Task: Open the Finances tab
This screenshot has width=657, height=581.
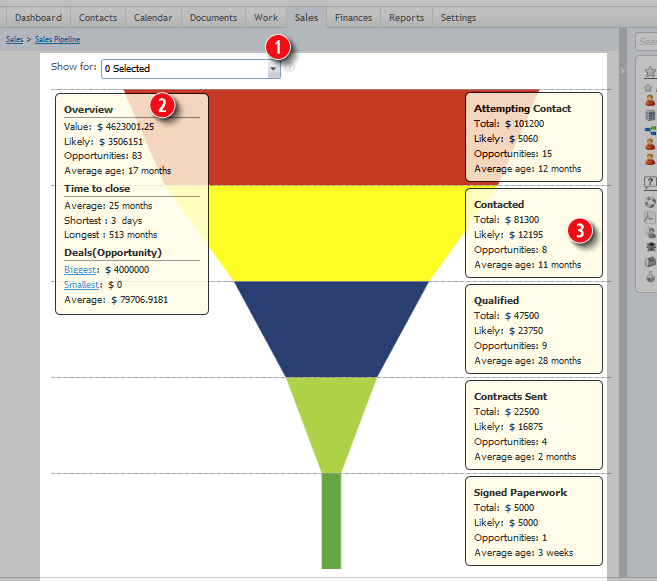Action: (x=352, y=17)
